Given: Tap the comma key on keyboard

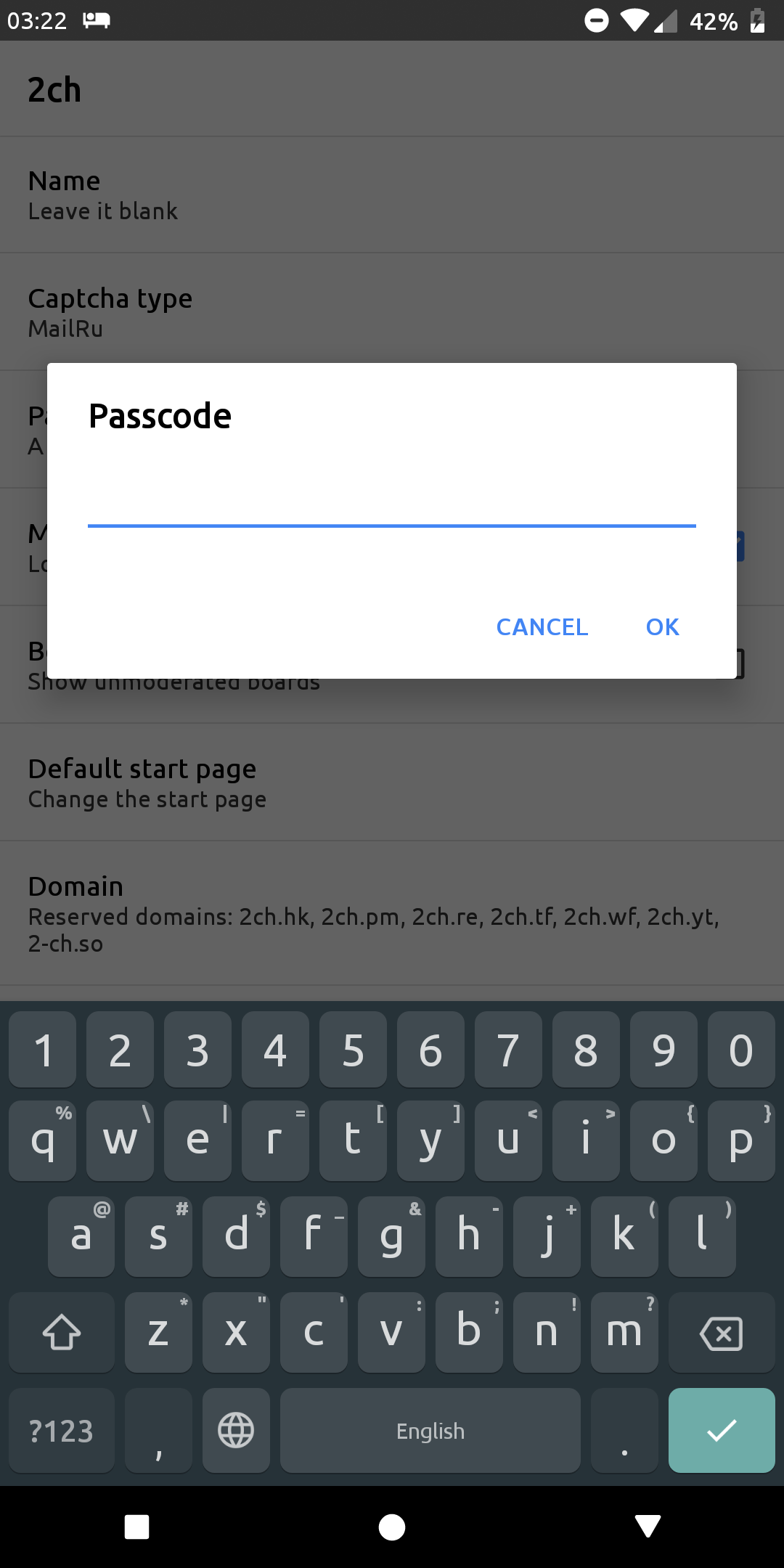Looking at the screenshot, I should click(x=158, y=1431).
